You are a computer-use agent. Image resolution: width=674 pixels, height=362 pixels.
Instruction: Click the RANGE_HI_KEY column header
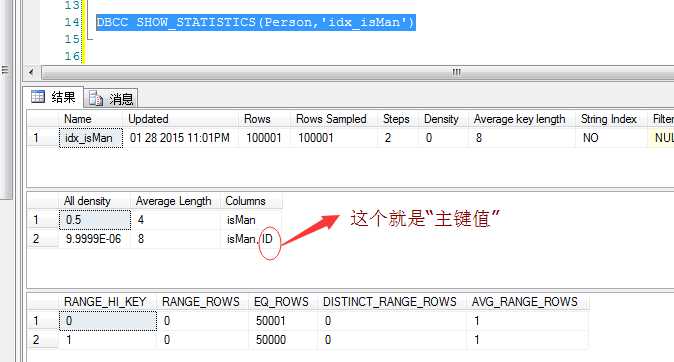[107, 302]
